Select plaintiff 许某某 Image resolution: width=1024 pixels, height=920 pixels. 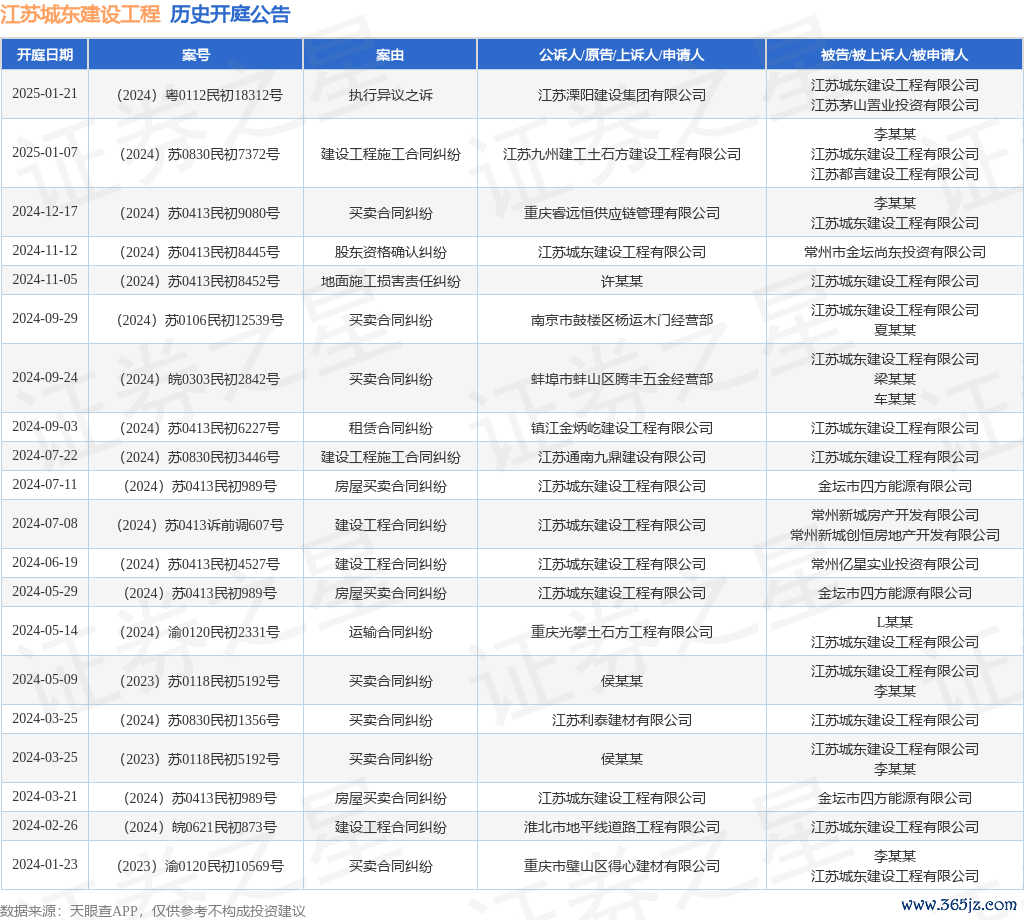coord(621,281)
